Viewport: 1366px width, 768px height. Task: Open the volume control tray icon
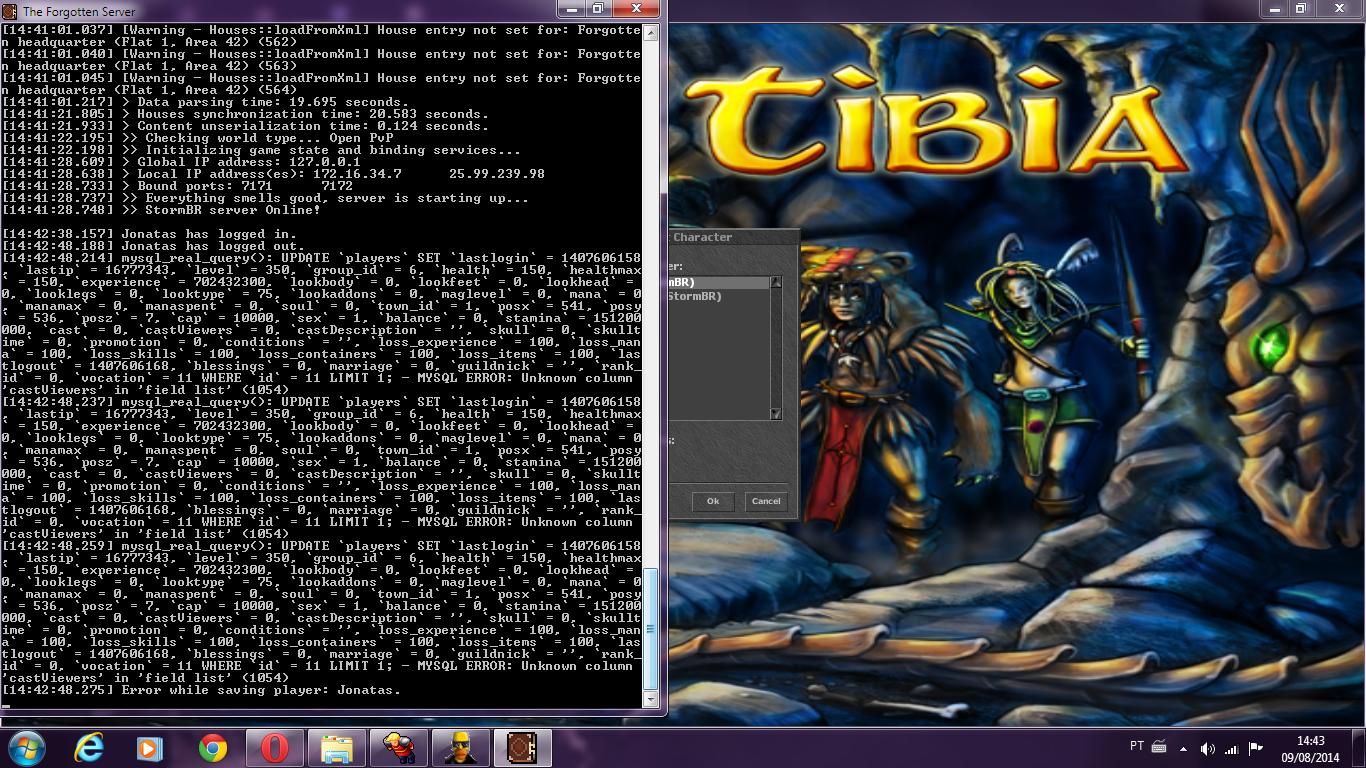[1208, 748]
